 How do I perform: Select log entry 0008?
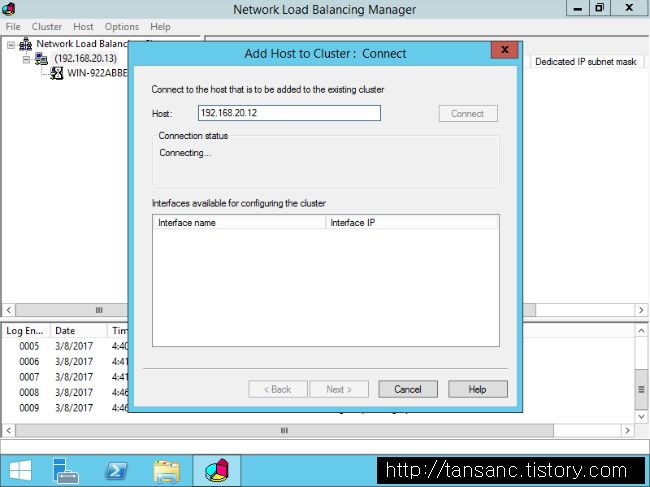[x=29, y=392]
